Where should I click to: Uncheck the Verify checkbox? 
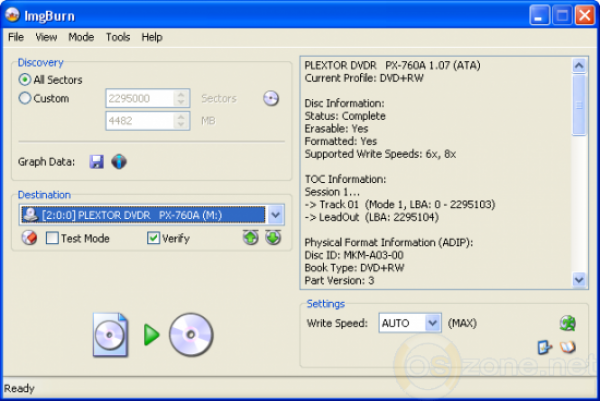153,238
